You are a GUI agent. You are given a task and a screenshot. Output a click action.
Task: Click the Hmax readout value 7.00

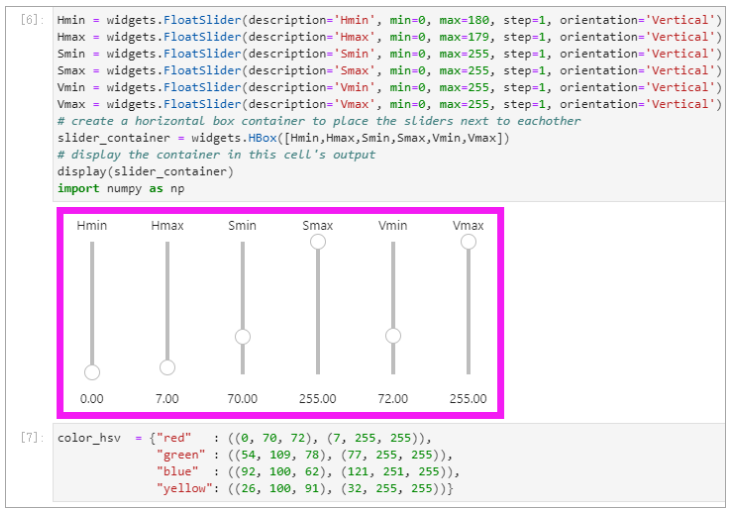tap(167, 399)
